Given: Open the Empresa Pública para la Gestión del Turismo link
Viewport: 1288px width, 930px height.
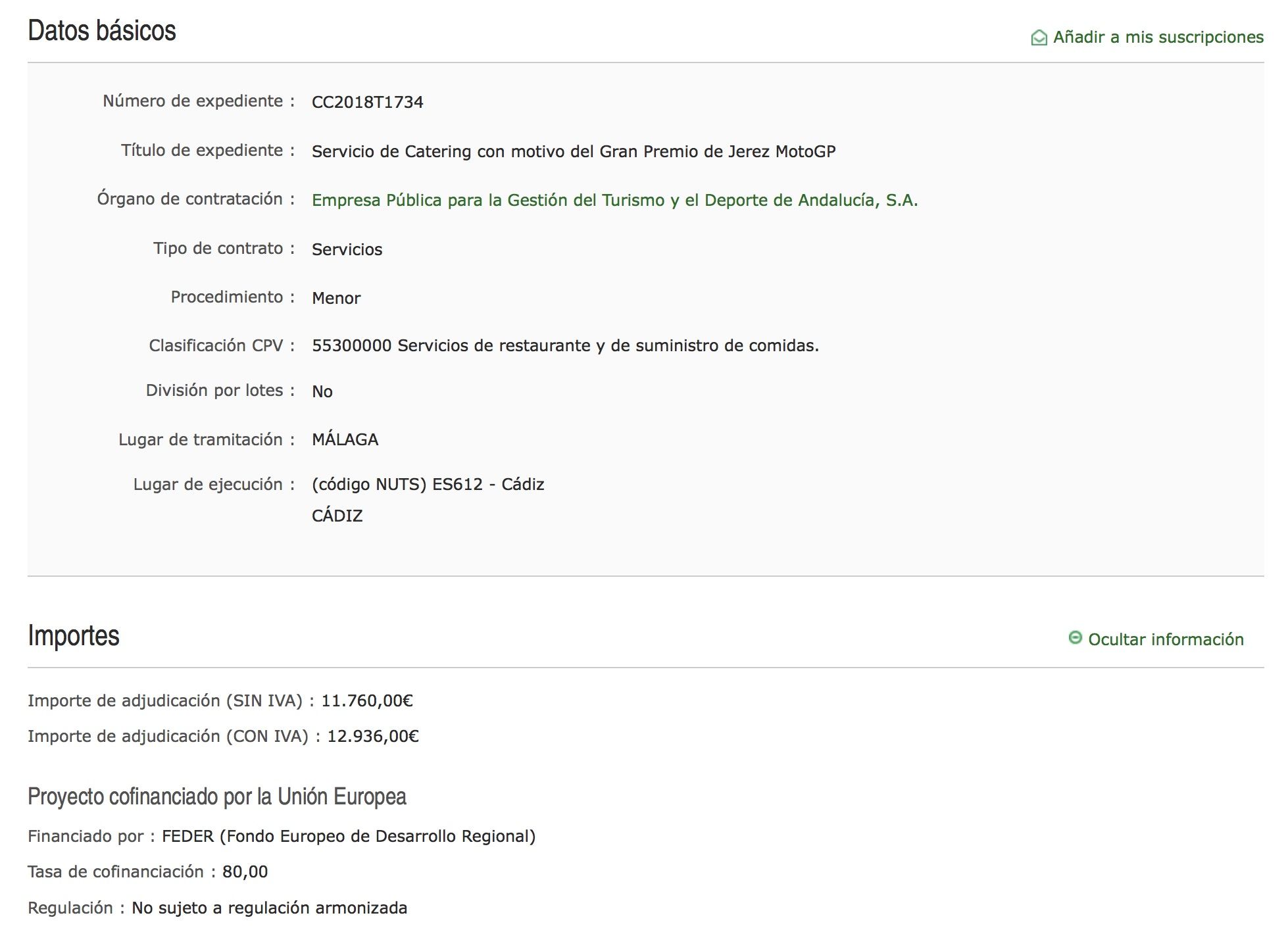Looking at the screenshot, I should point(614,200).
